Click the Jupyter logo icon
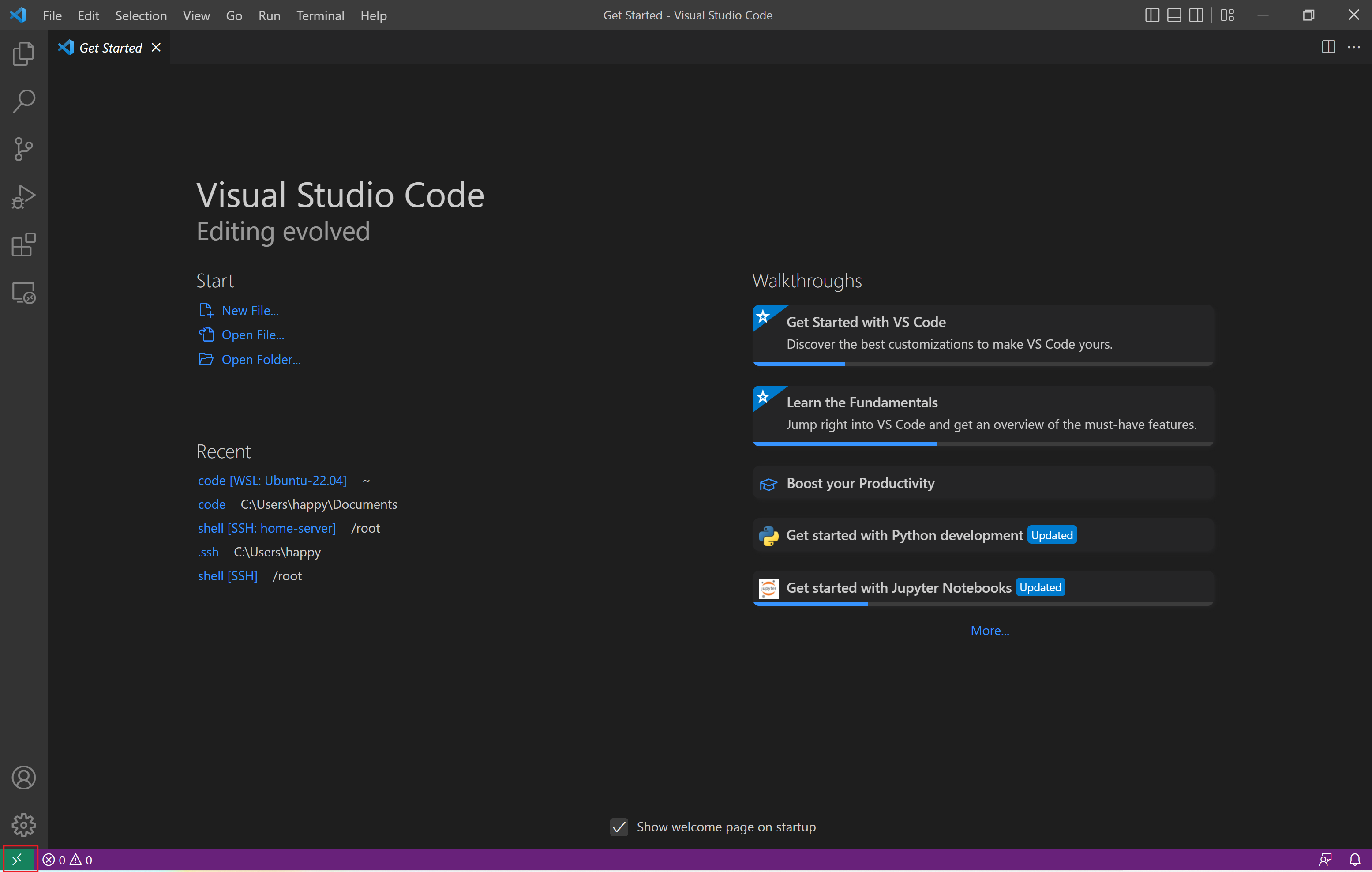 click(768, 588)
